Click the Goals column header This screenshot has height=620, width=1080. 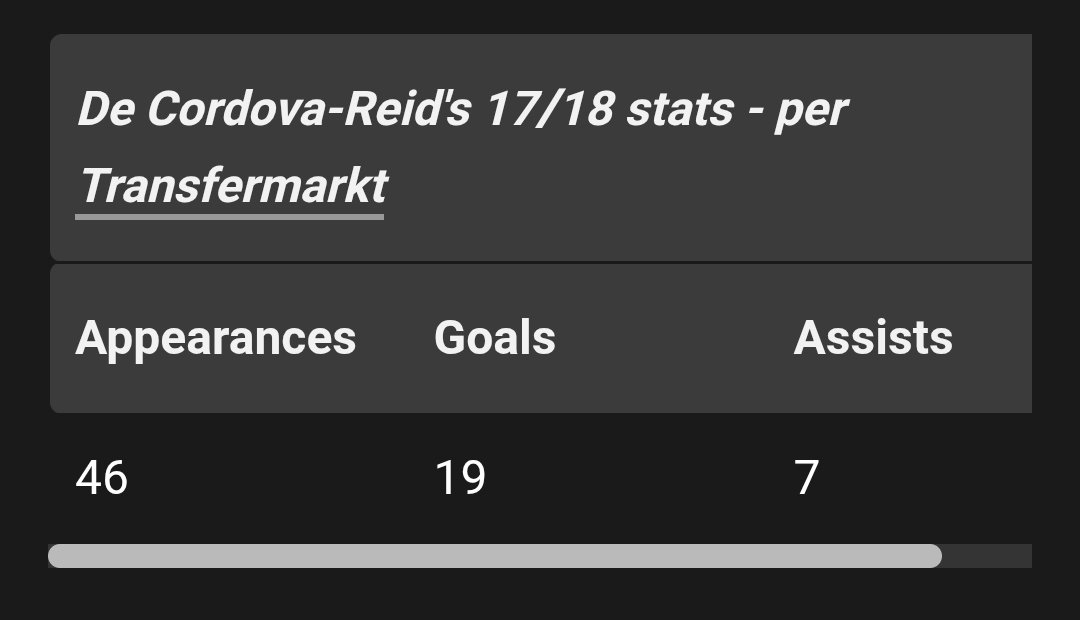tap(494, 338)
